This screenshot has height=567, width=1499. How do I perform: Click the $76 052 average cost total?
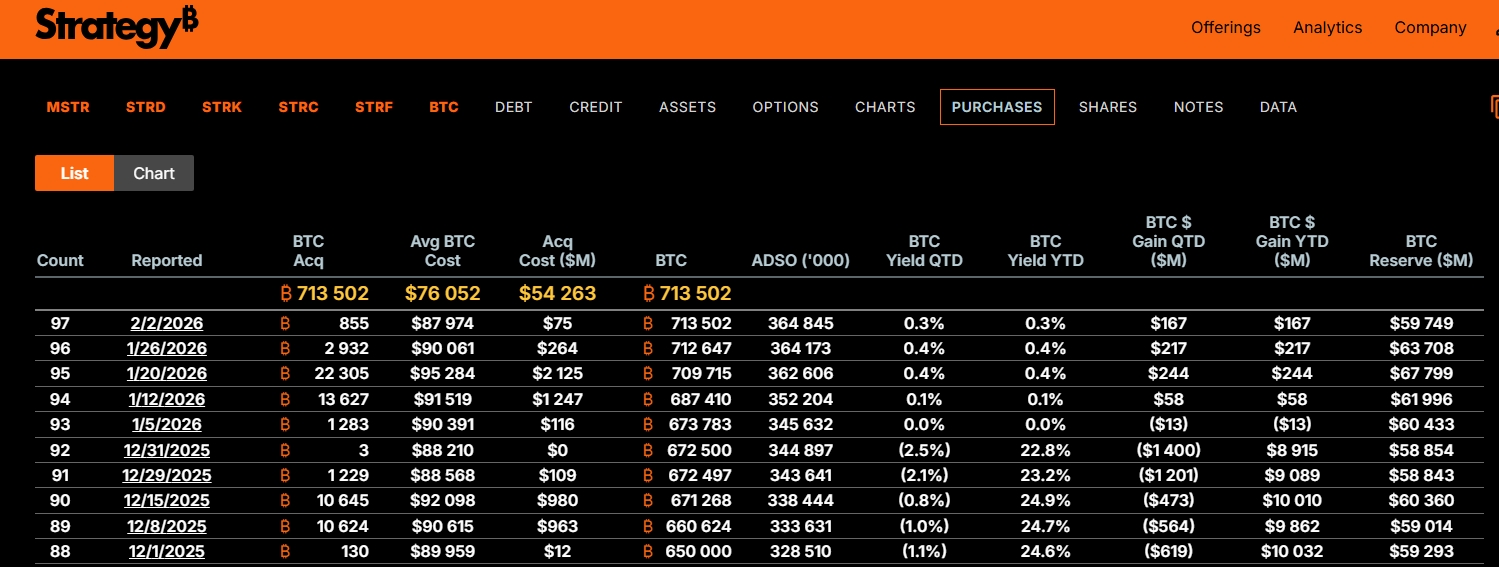(x=442, y=293)
